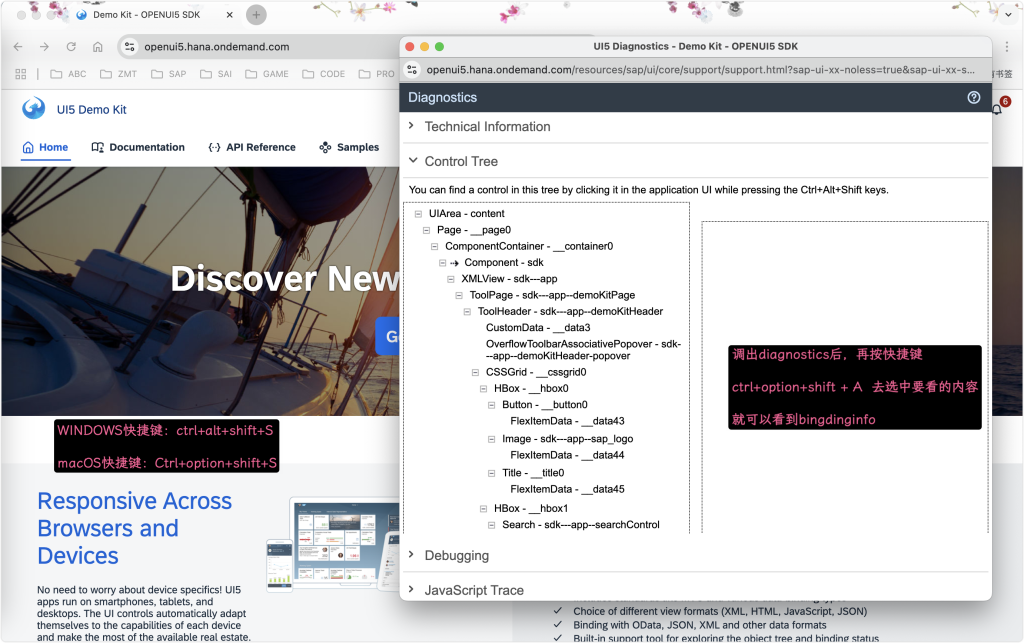This screenshot has height=643, width=1024.
Task: Expand the Technical Information section
Action: click(x=487, y=127)
